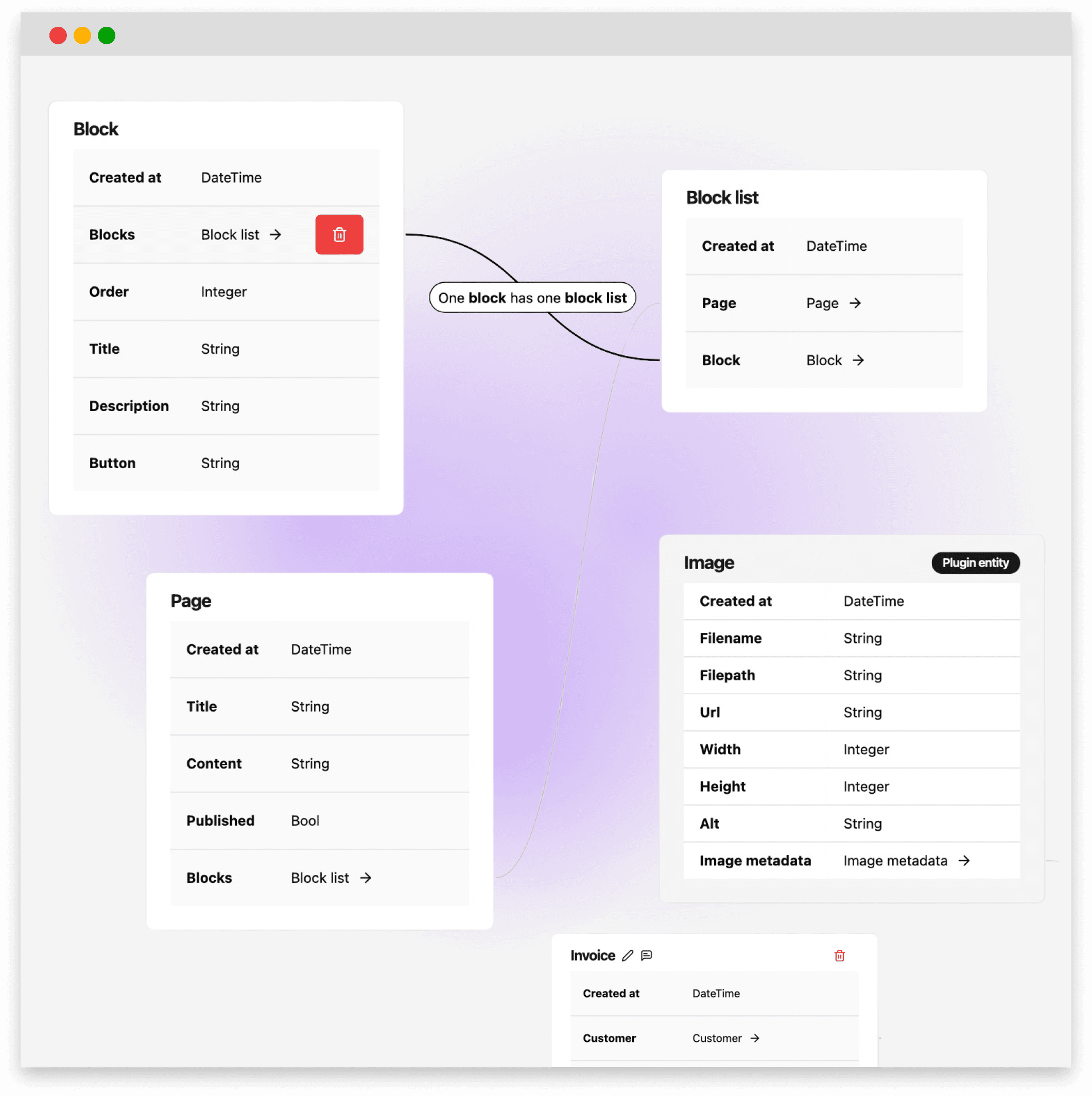Edit the Invoice entity name with pencil icon
Viewport: 1092px width, 1096px height.
click(627, 956)
